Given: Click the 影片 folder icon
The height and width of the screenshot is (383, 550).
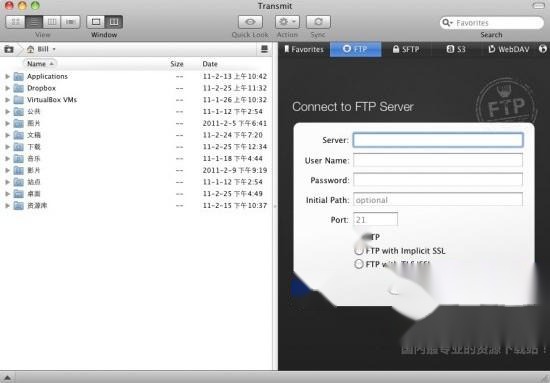Looking at the screenshot, I should coord(19,170).
